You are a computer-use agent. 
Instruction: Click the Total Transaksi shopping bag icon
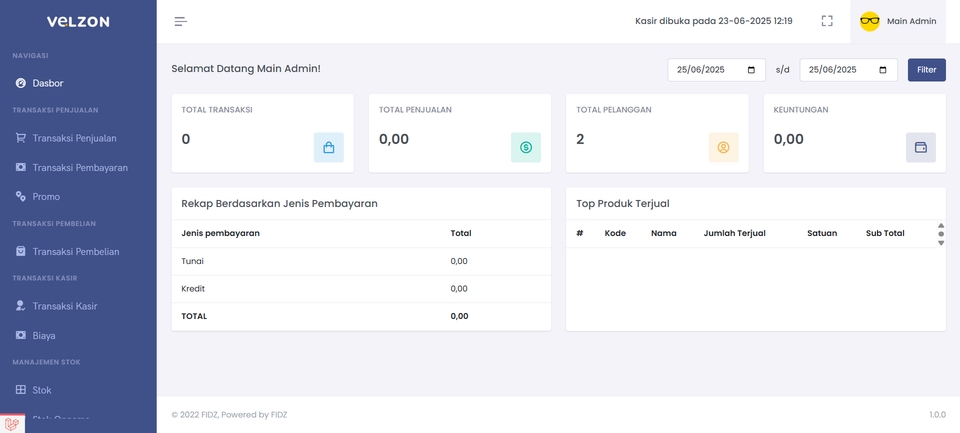[x=329, y=148]
